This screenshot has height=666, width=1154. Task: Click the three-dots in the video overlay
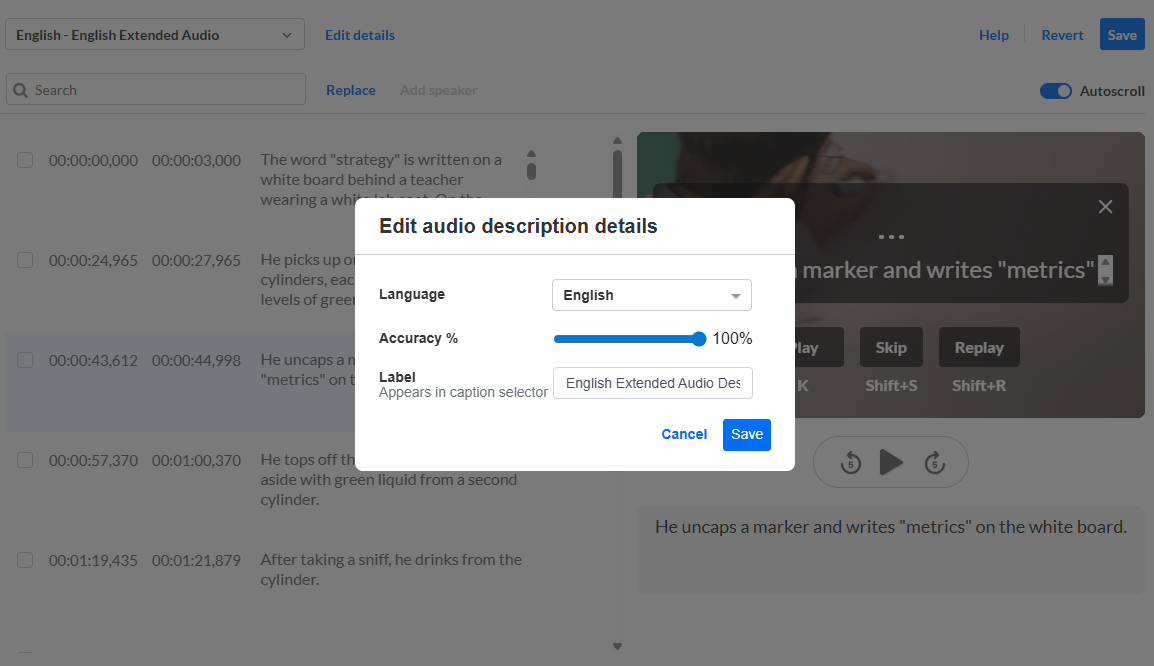(x=891, y=237)
